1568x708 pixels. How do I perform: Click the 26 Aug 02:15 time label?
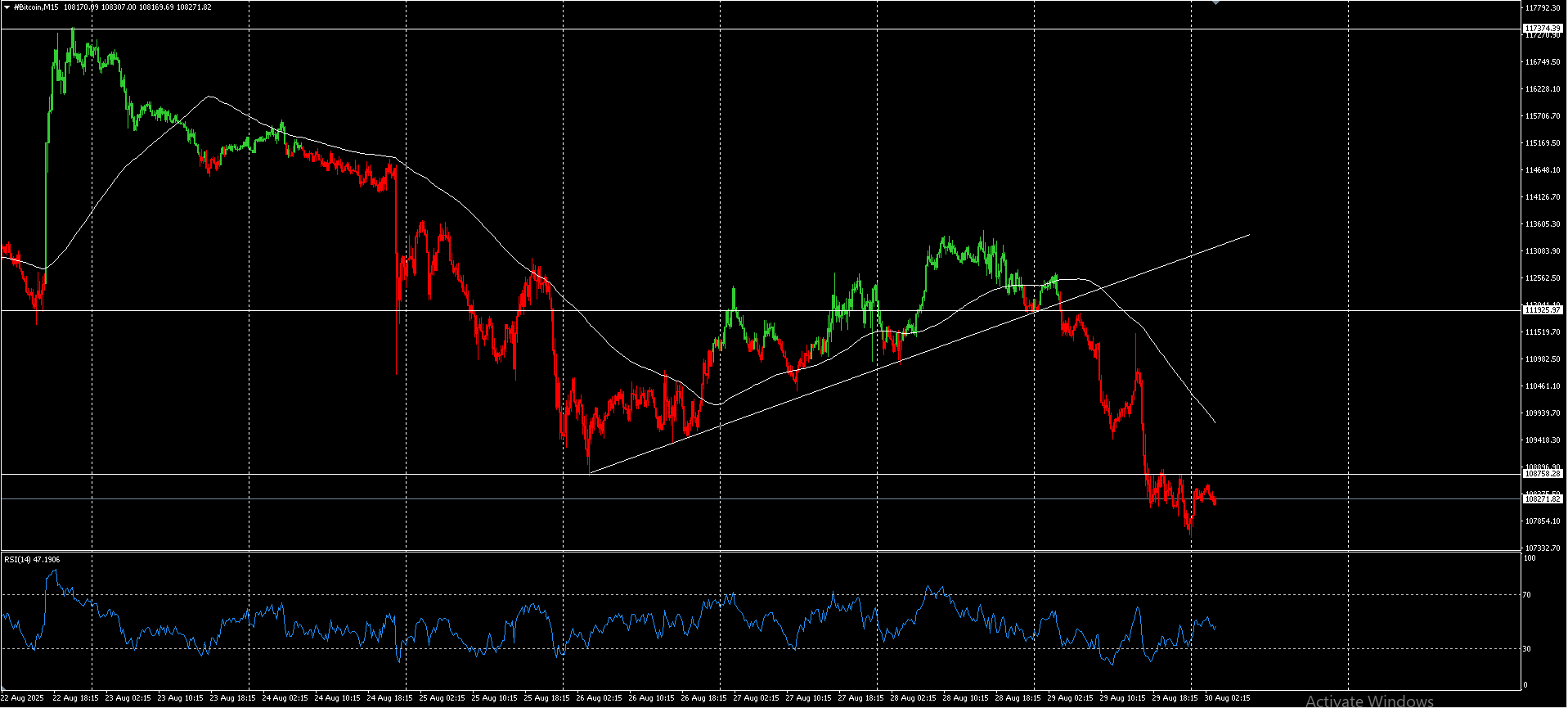click(599, 698)
